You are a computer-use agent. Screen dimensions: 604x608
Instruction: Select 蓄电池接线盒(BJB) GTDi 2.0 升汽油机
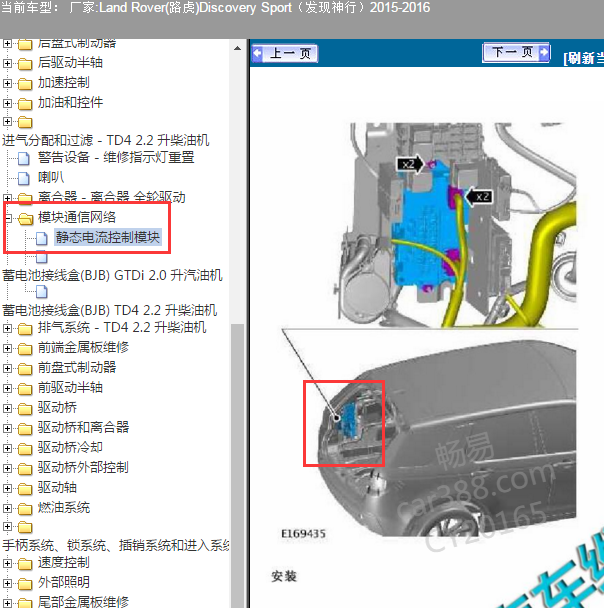pyautogui.click(x=112, y=275)
